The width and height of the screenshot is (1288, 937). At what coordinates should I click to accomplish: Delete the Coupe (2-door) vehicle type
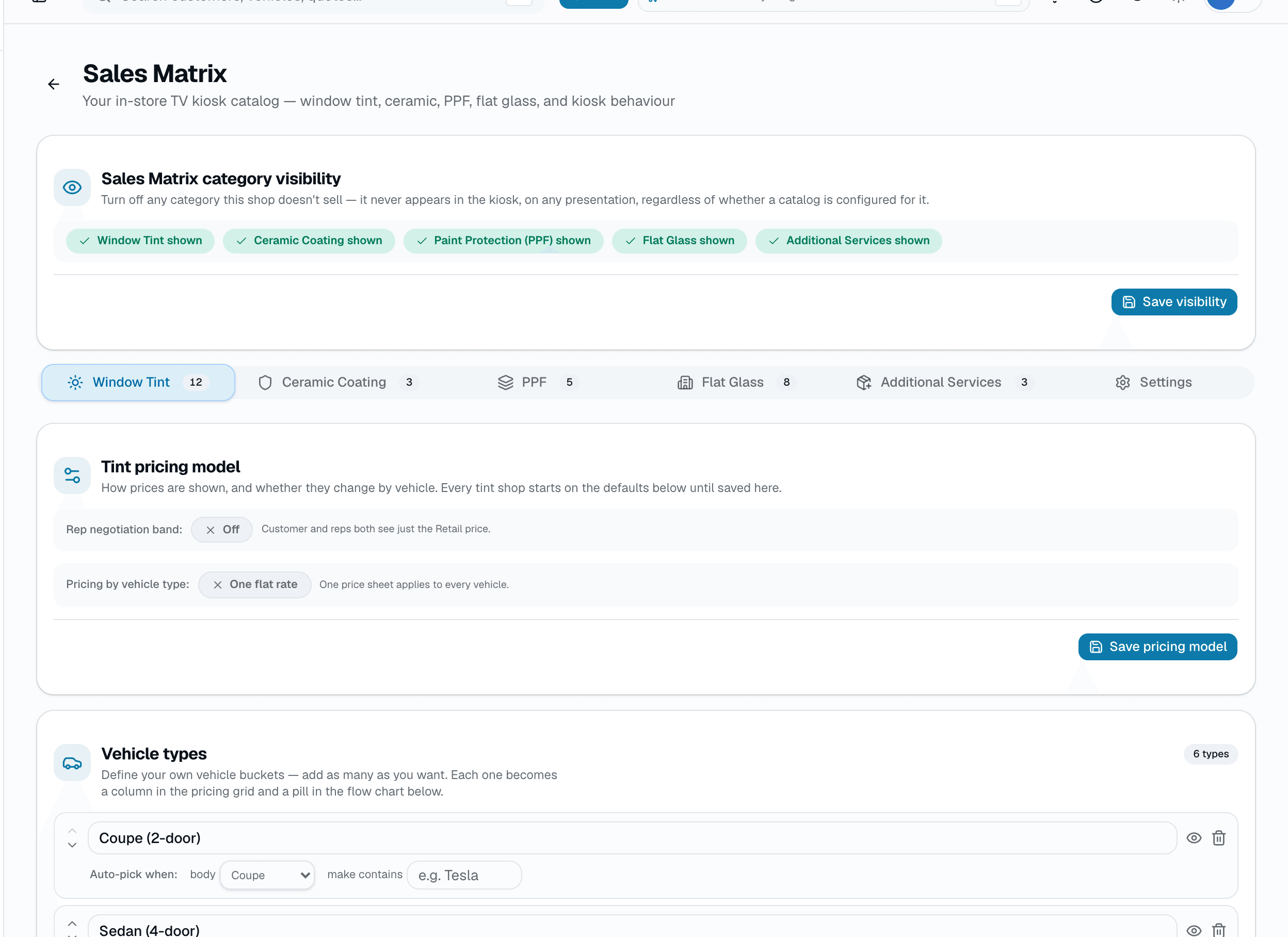[x=1219, y=838]
